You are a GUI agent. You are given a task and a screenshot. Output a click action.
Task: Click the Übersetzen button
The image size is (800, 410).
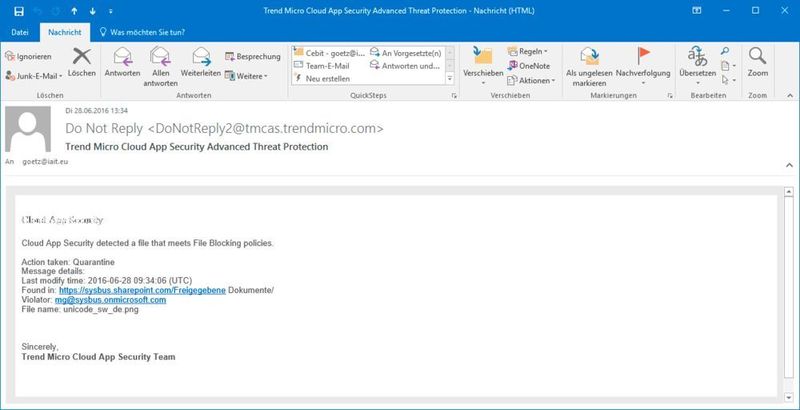pyautogui.click(x=697, y=65)
